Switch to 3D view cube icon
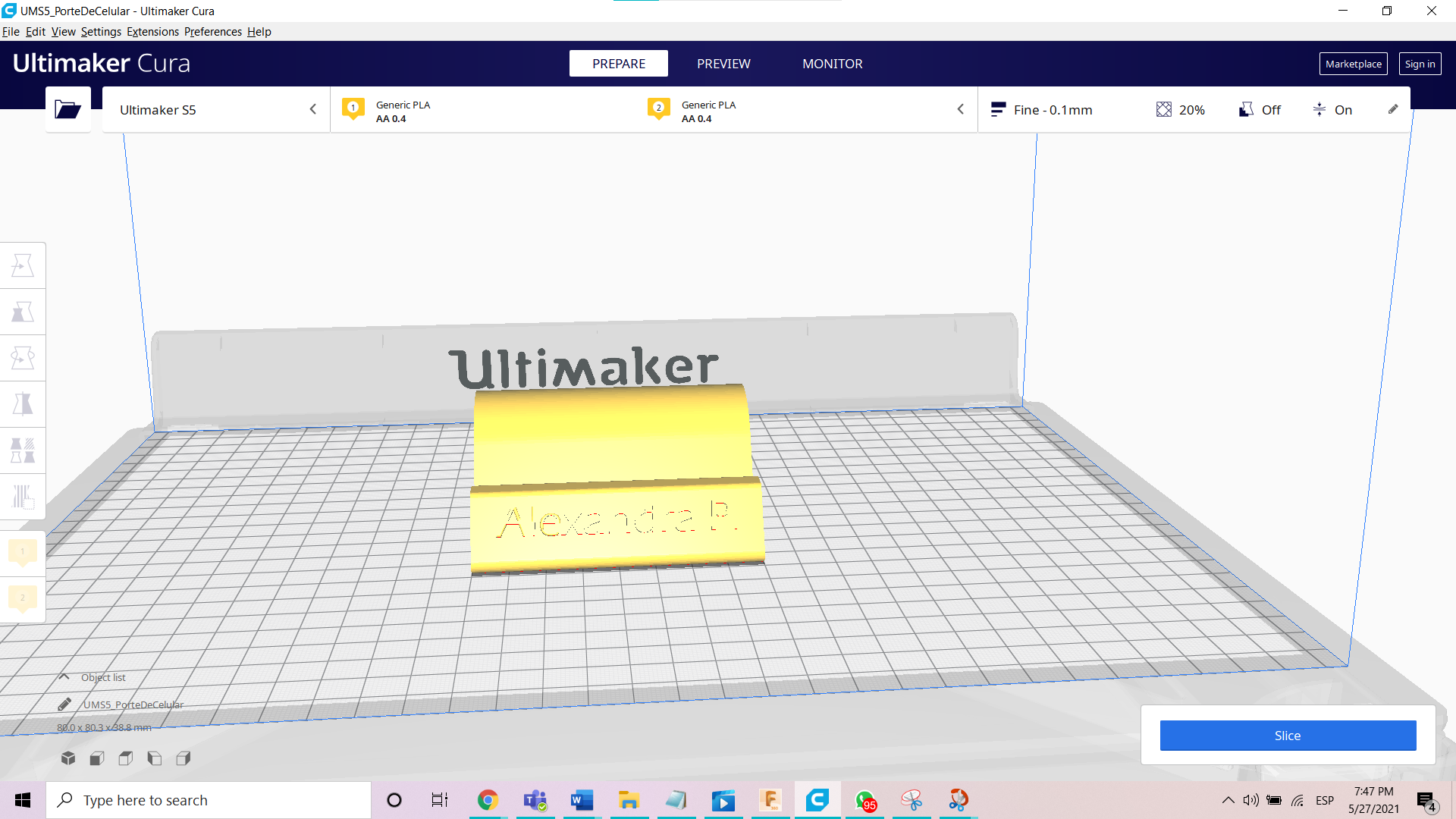This screenshot has width=1456, height=819. click(x=68, y=758)
